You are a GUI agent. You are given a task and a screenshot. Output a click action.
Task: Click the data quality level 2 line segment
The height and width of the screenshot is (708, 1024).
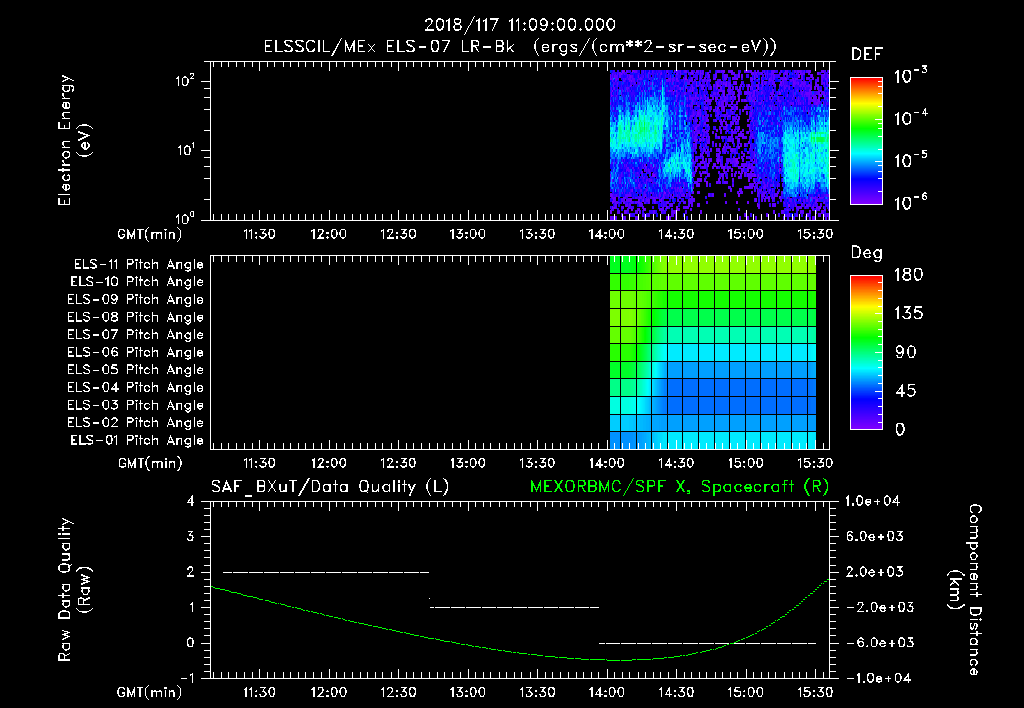[x=326, y=572]
